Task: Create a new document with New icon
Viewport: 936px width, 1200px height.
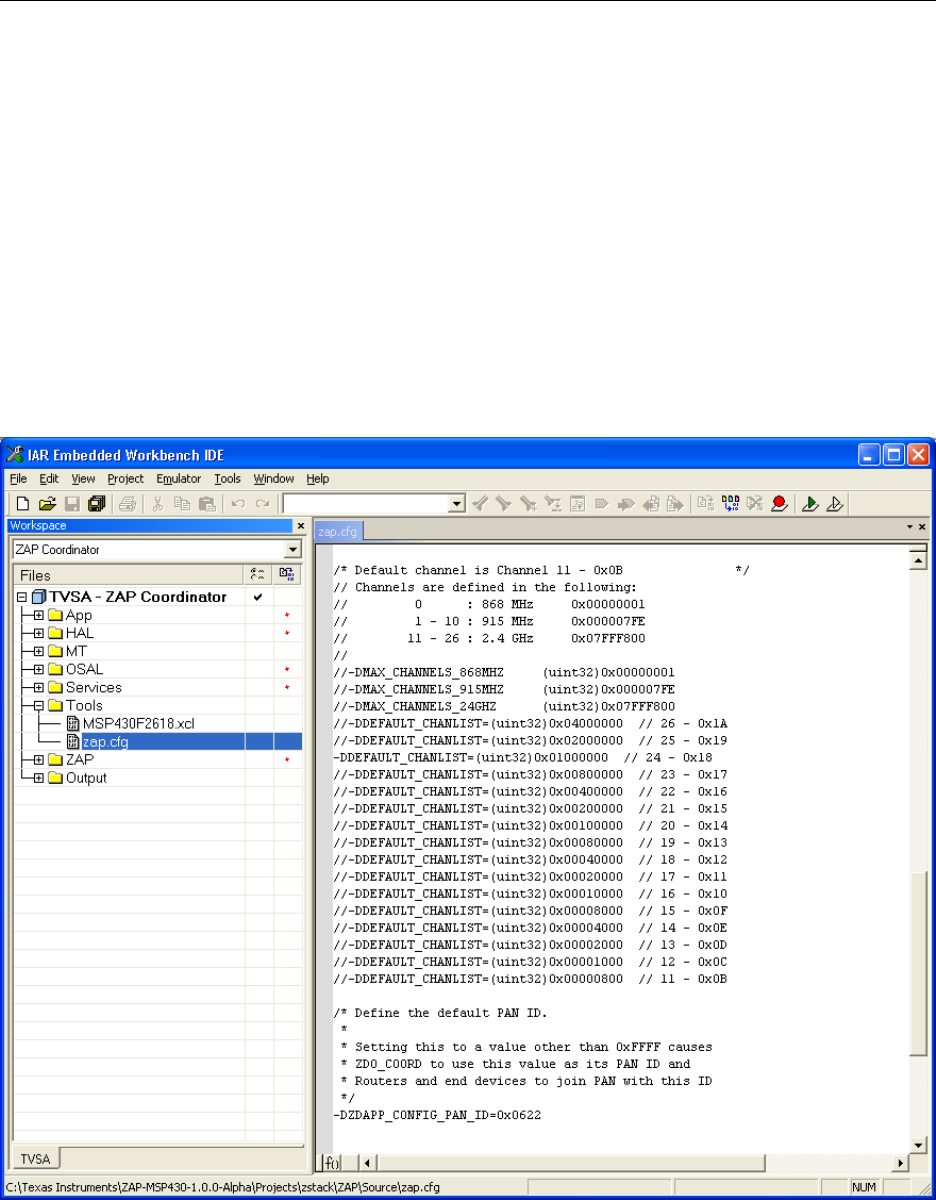Action: tap(22, 504)
